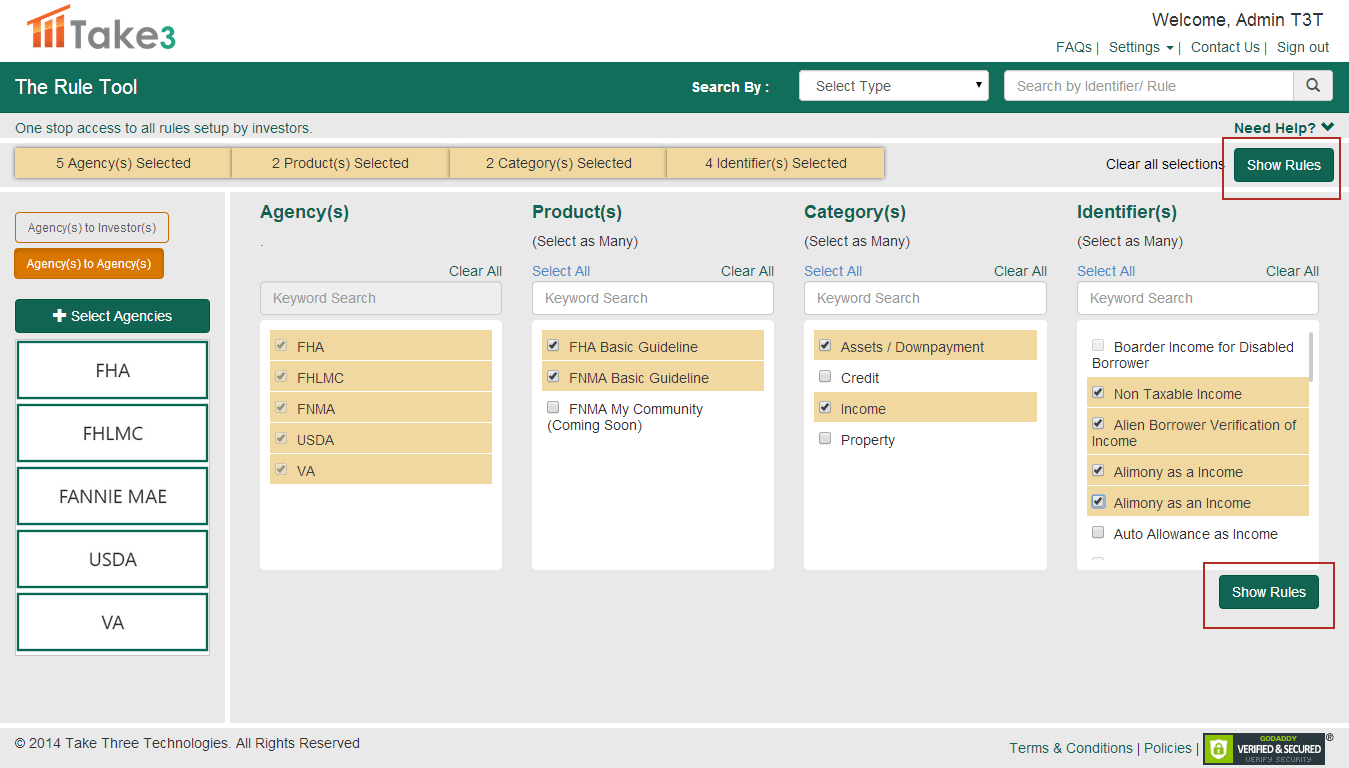
Task: Expand the Need Help chevron
Action: click(x=1327, y=127)
